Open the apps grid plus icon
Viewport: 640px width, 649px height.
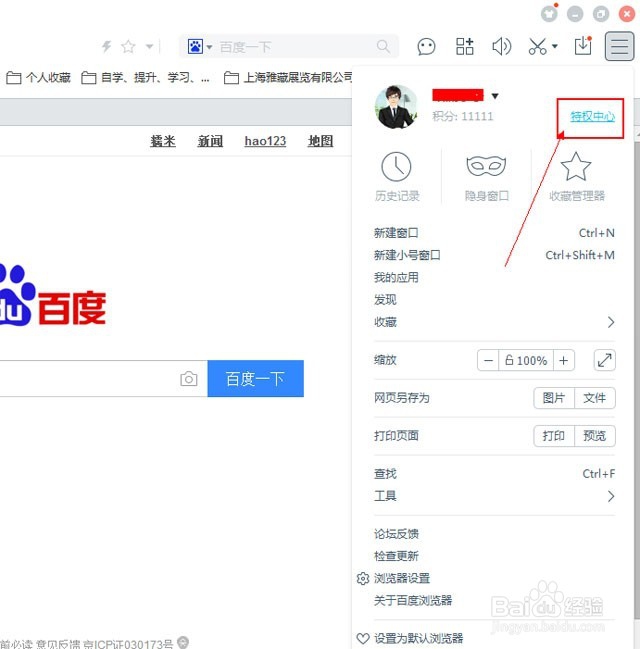tap(464, 46)
